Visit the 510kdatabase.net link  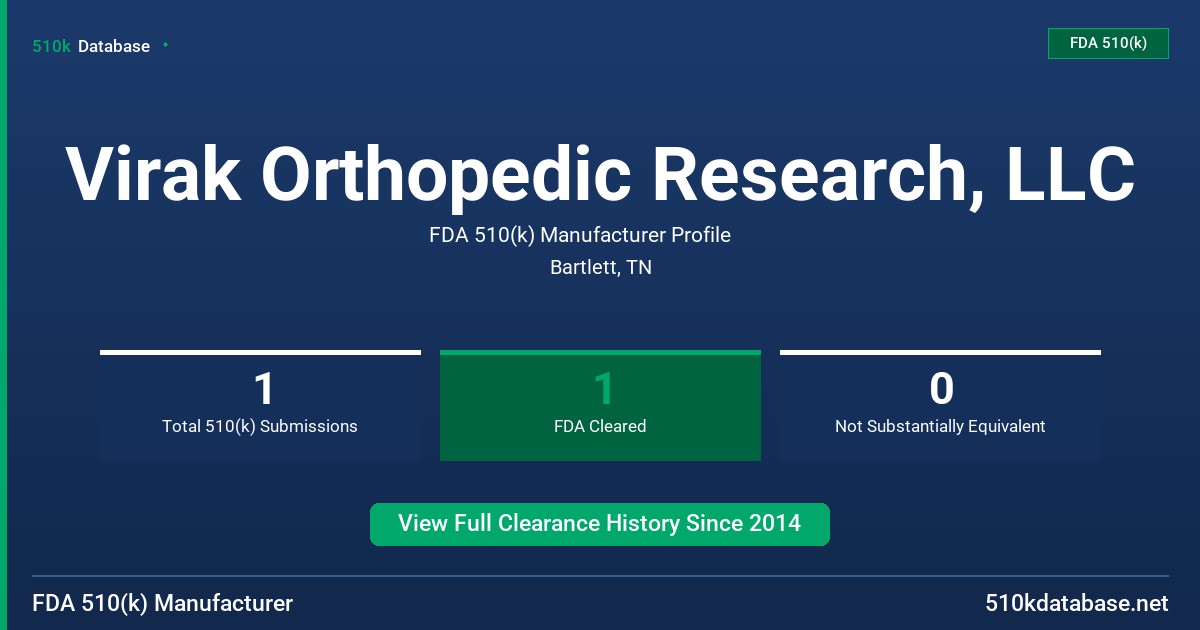coord(1077,604)
